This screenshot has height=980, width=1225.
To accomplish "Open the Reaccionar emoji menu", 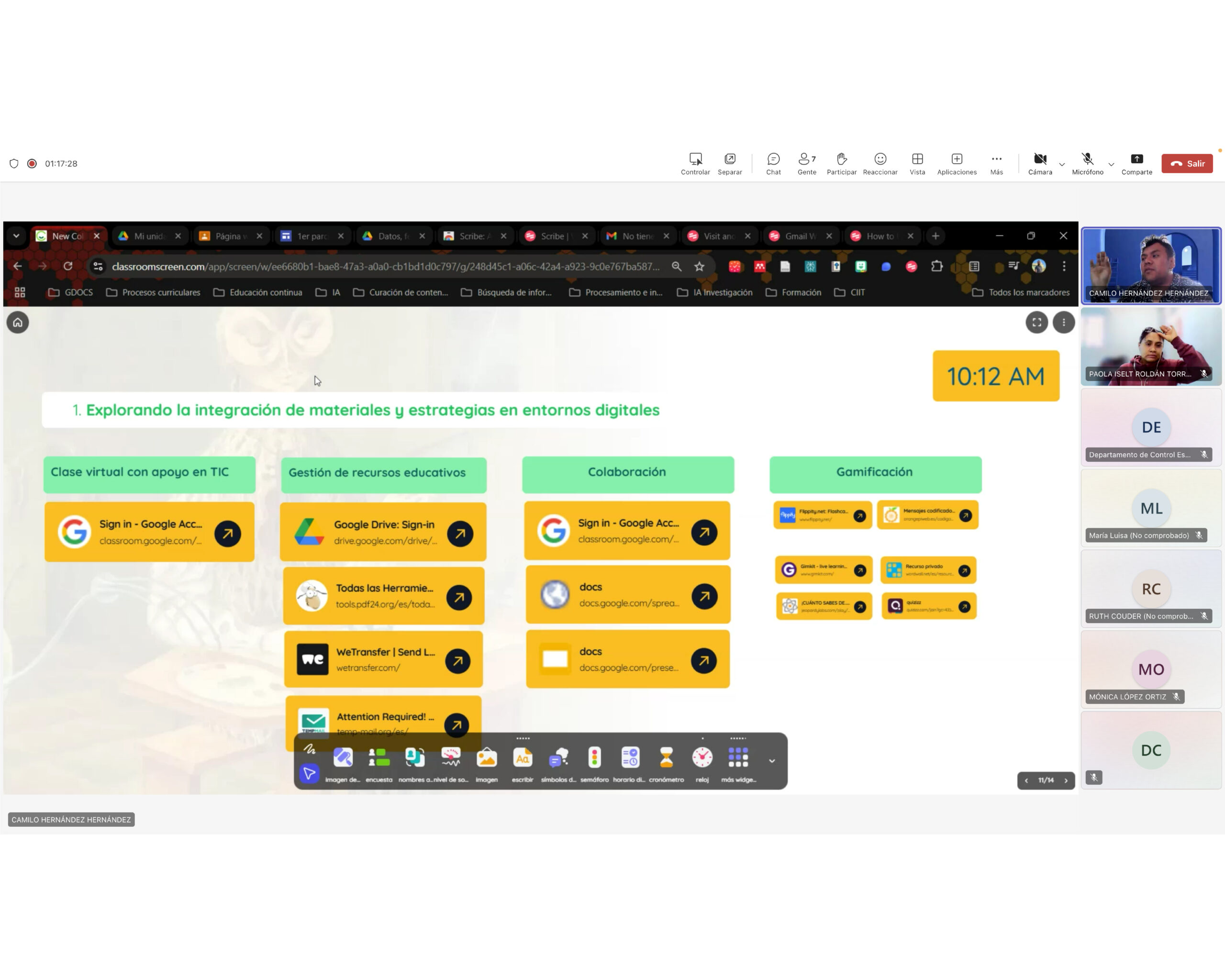I will click(x=880, y=164).
